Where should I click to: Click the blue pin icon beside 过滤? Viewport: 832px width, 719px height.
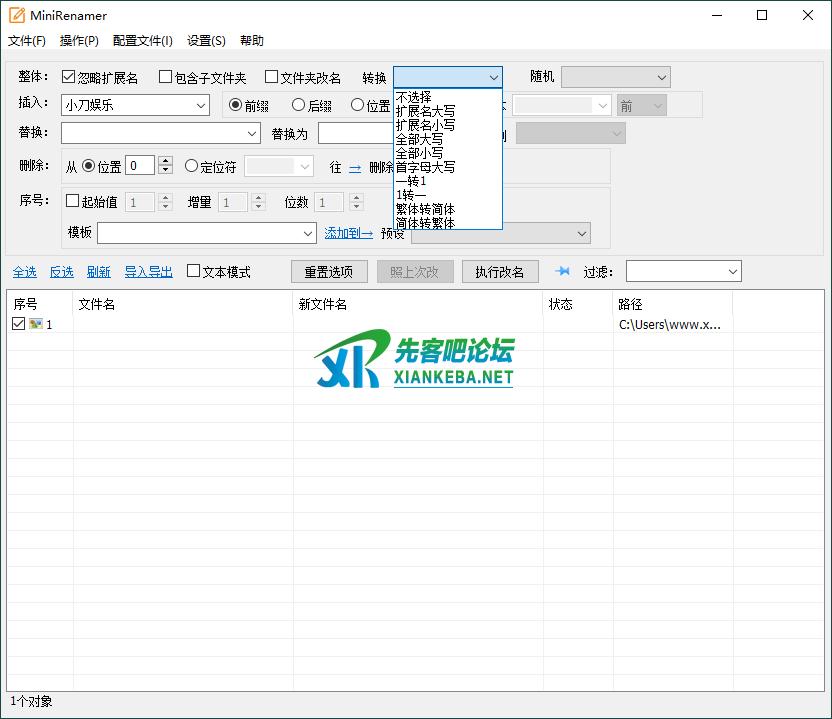[x=562, y=271]
